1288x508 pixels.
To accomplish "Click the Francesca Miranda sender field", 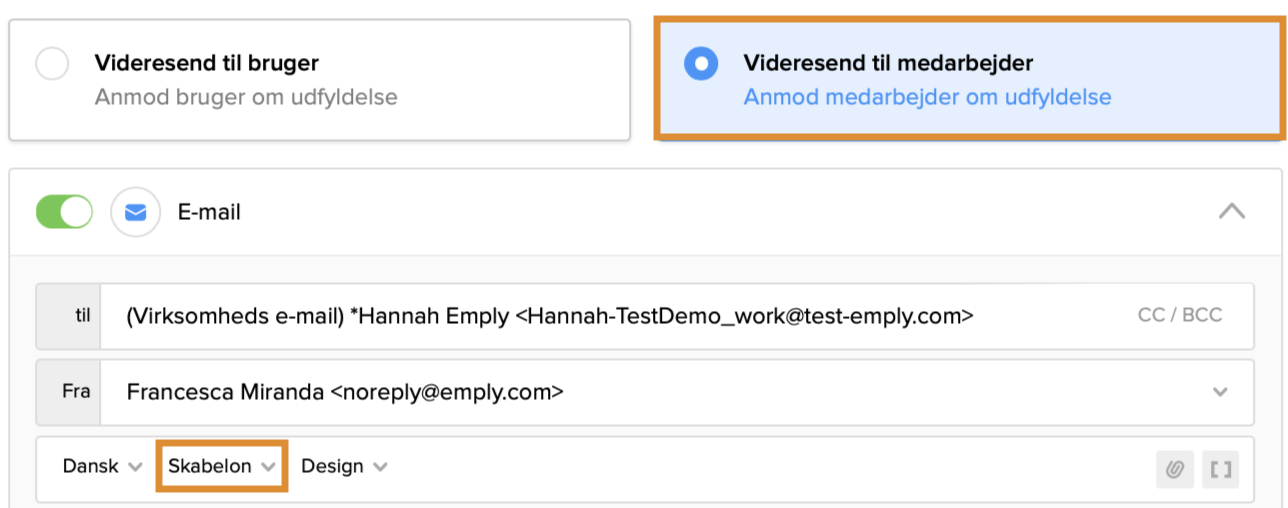I will click(345, 392).
